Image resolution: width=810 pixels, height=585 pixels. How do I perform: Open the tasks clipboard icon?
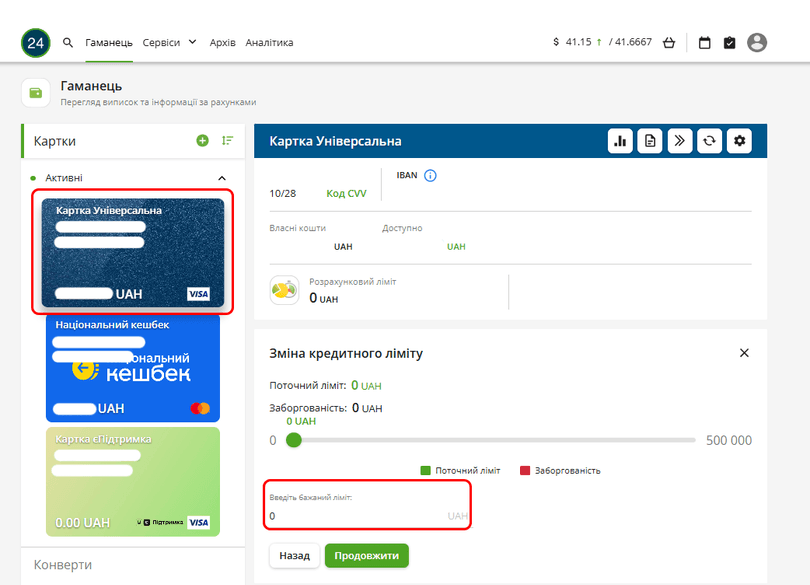tap(730, 43)
